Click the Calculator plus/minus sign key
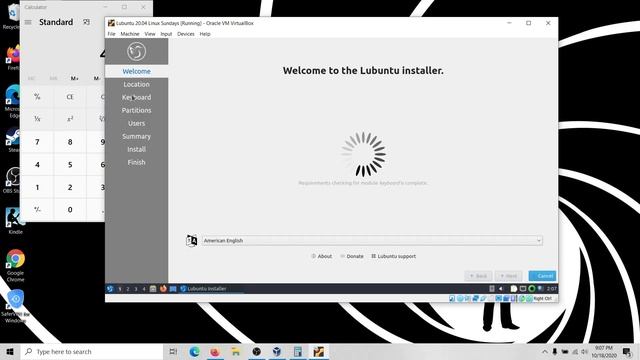Viewport: 640px width, 360px height. click(x=37, y=209)
